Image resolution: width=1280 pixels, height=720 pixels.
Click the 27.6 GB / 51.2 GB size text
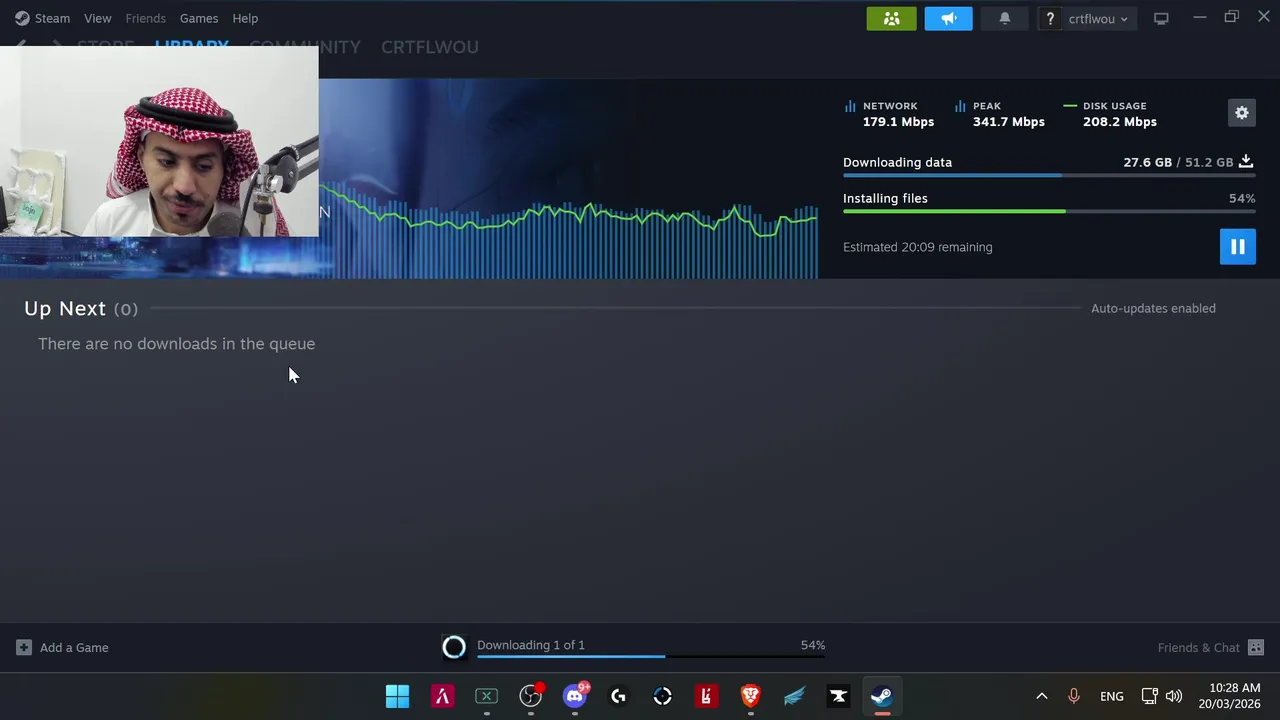(1178, 162)
